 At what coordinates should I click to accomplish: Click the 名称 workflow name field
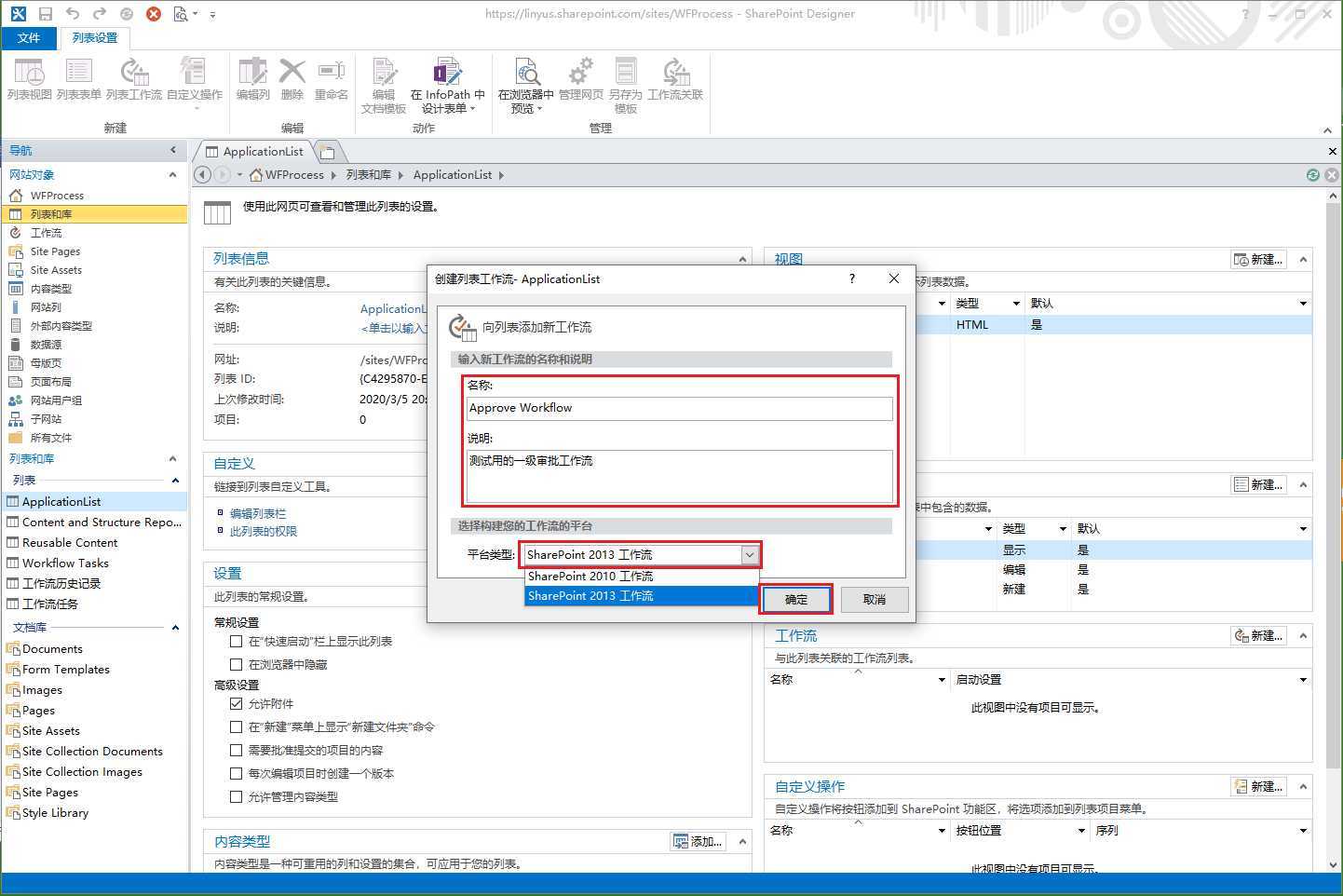[680, 408]
